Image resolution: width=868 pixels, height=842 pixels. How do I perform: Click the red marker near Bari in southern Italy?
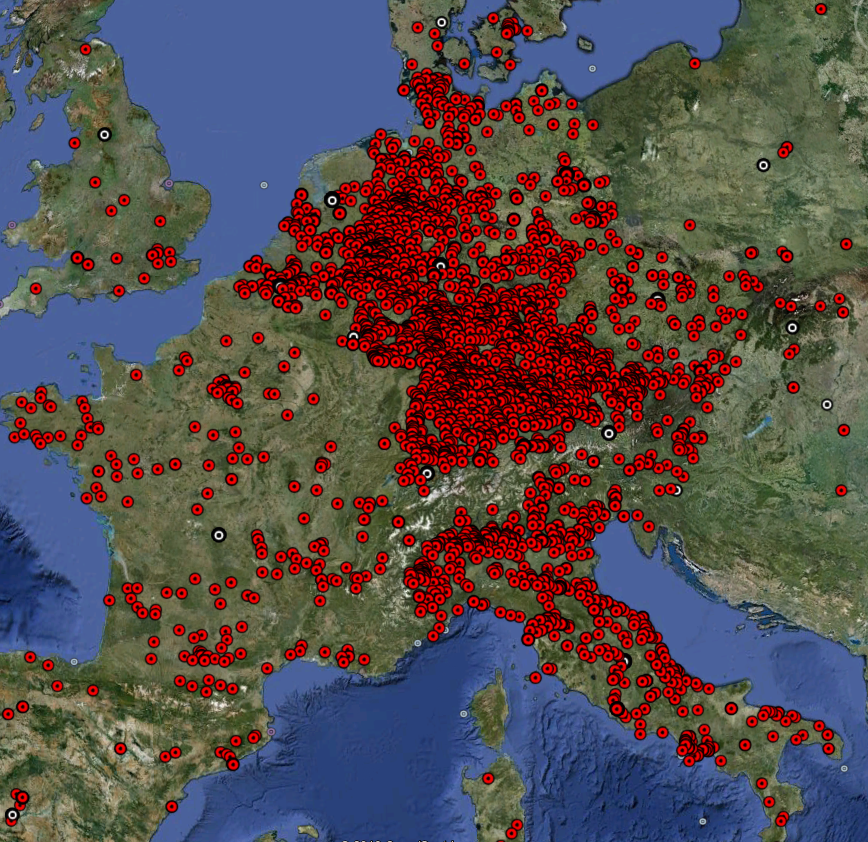731,709
